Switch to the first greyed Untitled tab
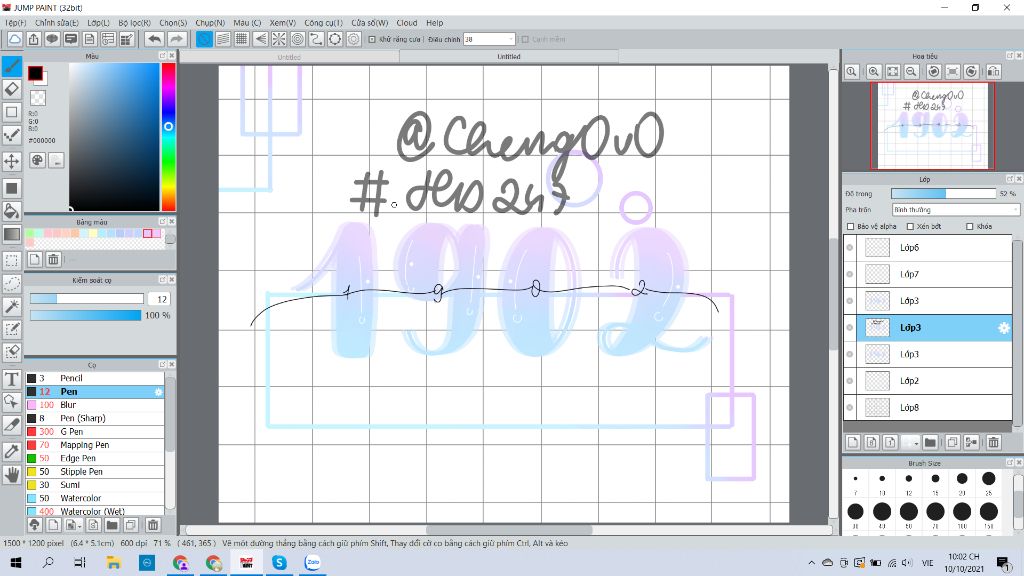The image size is (1024, 576). click(x=289, y=57)
